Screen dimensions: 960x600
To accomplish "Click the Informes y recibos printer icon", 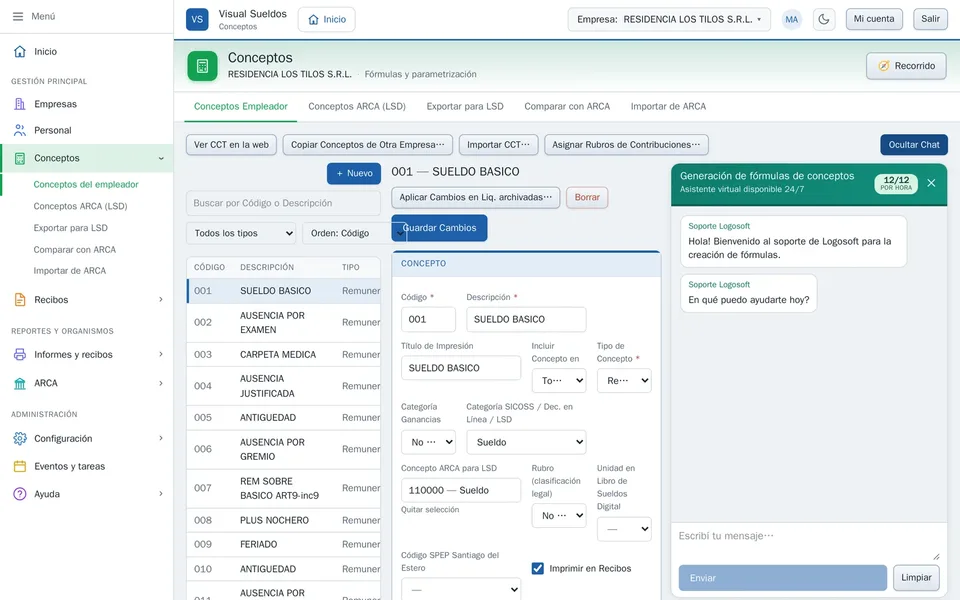I will point(20,354).
